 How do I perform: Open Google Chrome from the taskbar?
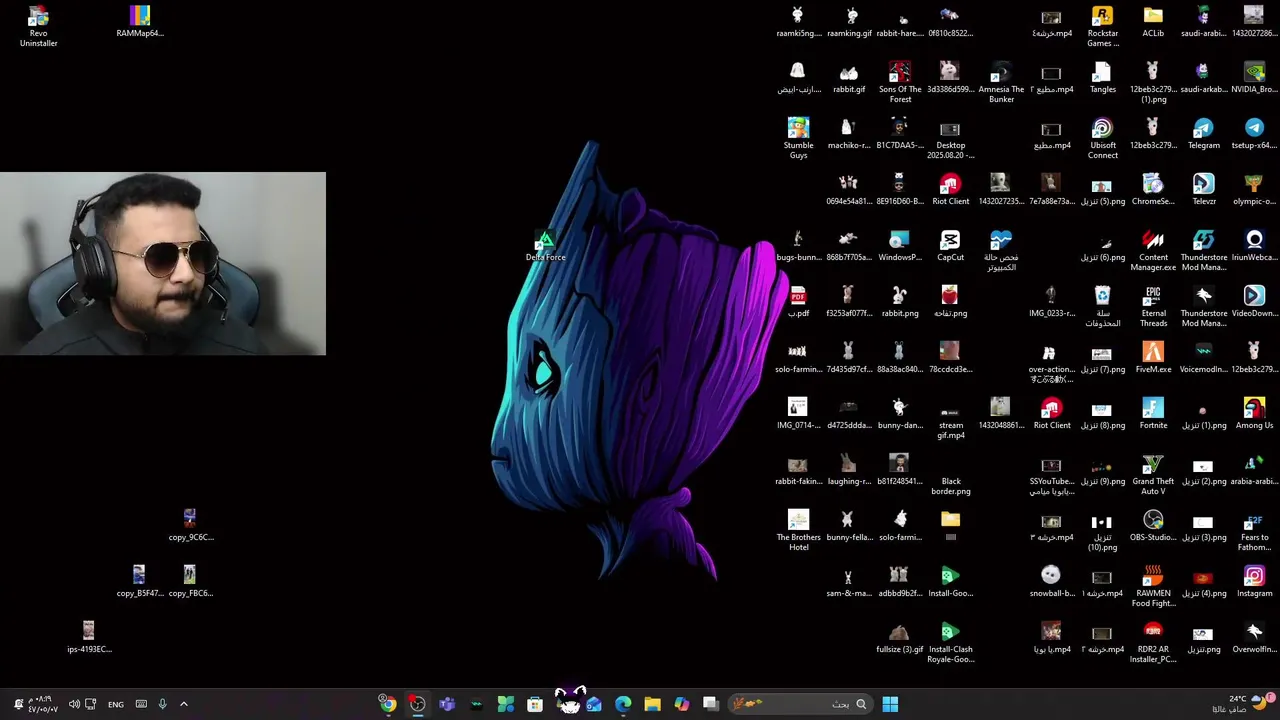pos(388,704)
